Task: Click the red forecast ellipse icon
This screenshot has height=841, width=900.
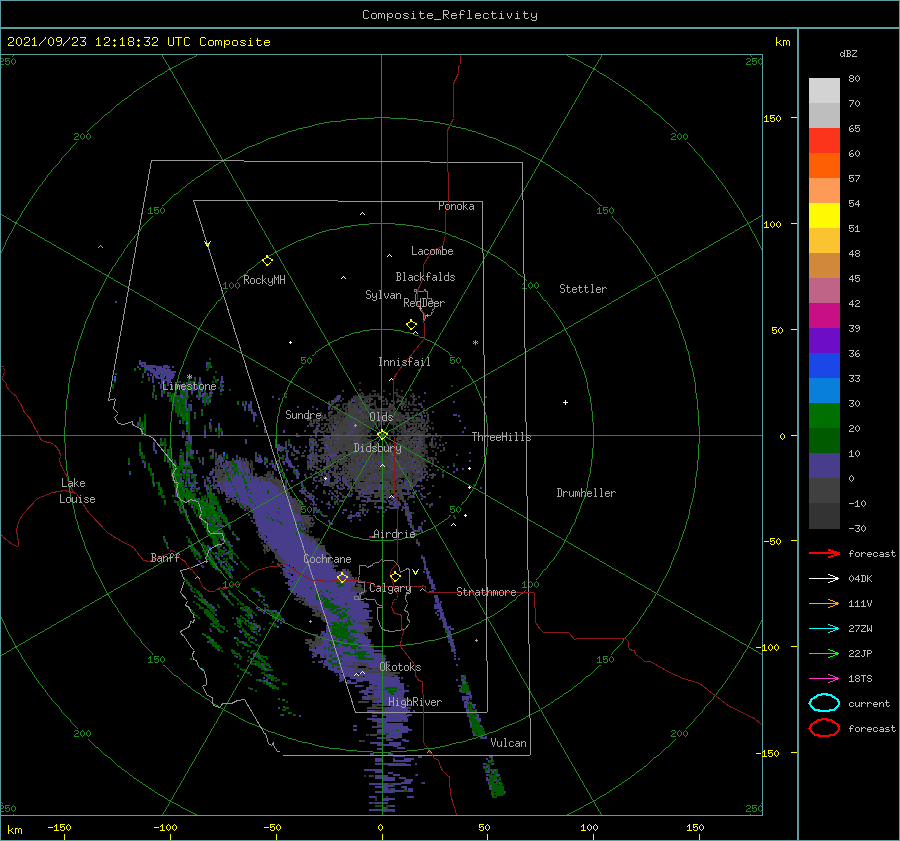Action: (x=824, y=728)
